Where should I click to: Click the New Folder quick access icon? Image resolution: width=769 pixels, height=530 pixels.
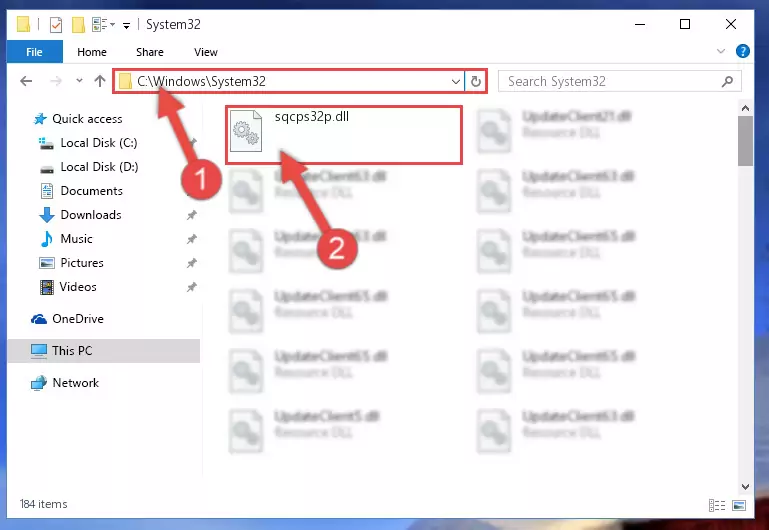pyautogui.click(x=78, y=24)
